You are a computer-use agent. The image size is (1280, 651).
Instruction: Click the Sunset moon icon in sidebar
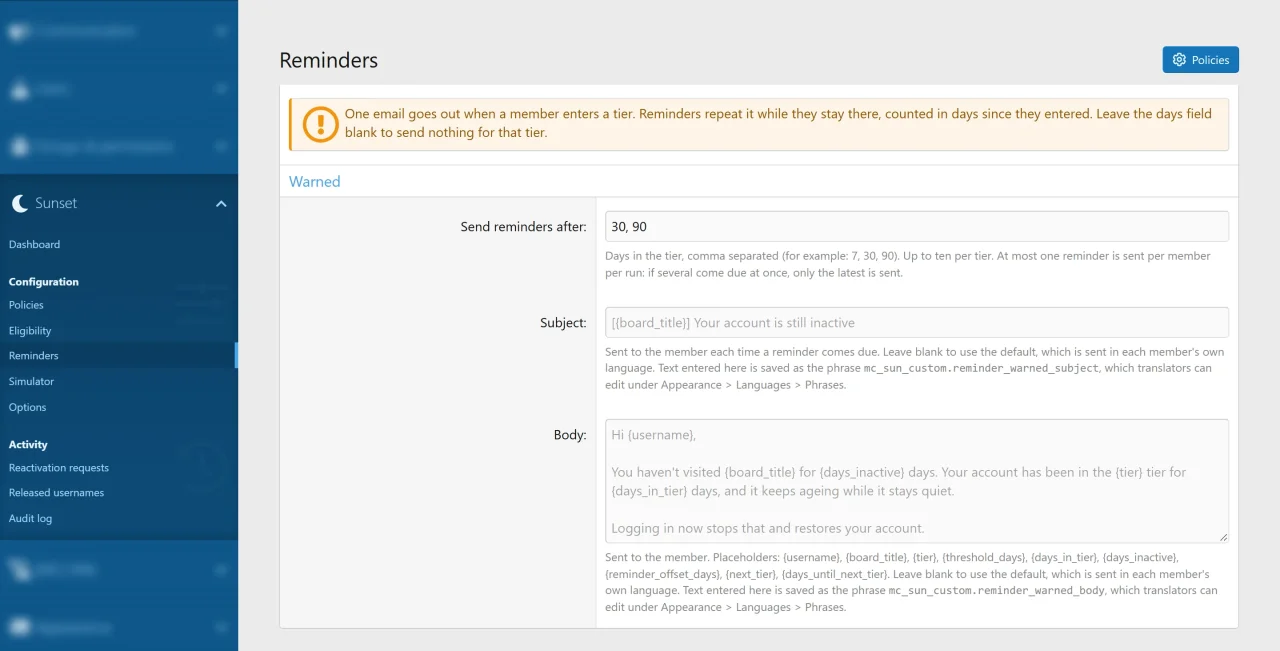[20, 203]
